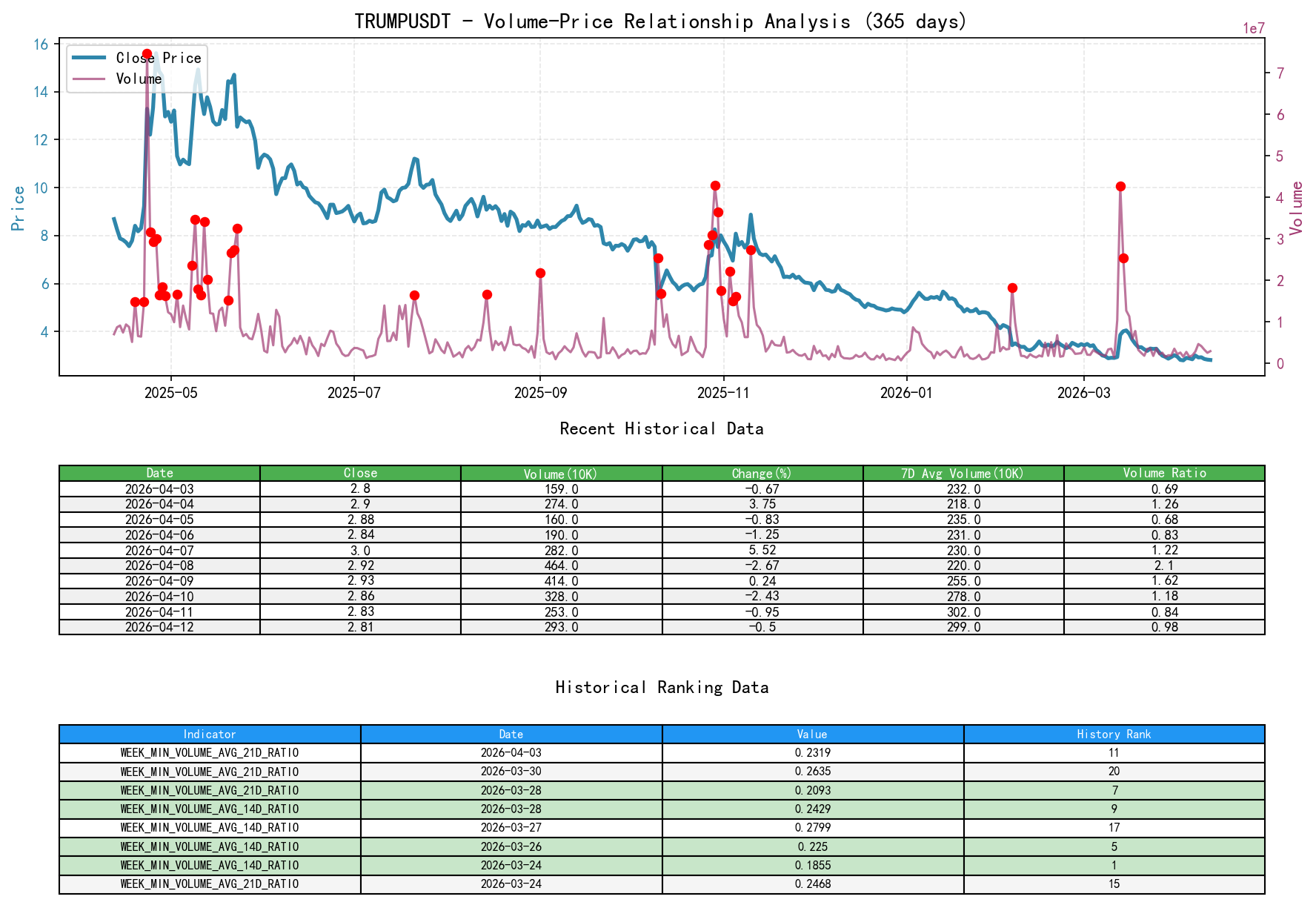
Task: Click the 2026-04-07 date cell
Action: [159, 551]
